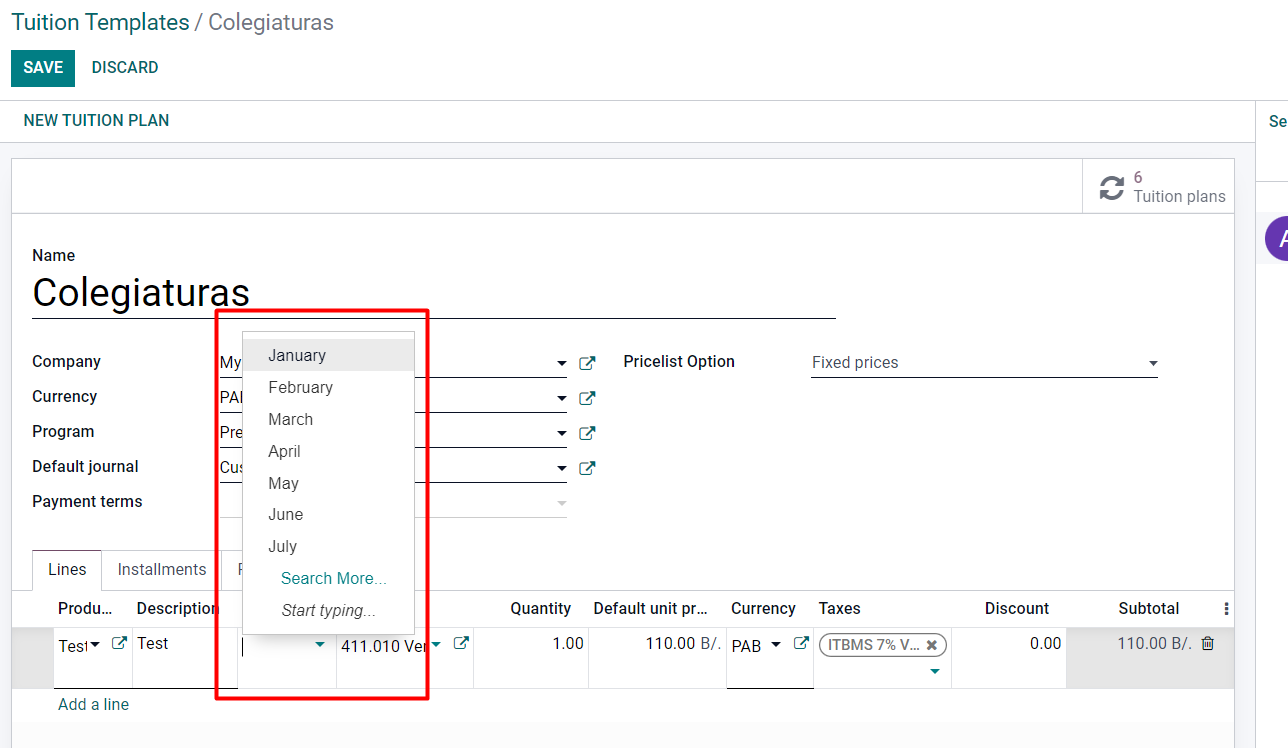Image resolution: width=1288 pixels, height=748 pixels.
Task: Open the line Currency PAB external link
Action: [800, 644]
